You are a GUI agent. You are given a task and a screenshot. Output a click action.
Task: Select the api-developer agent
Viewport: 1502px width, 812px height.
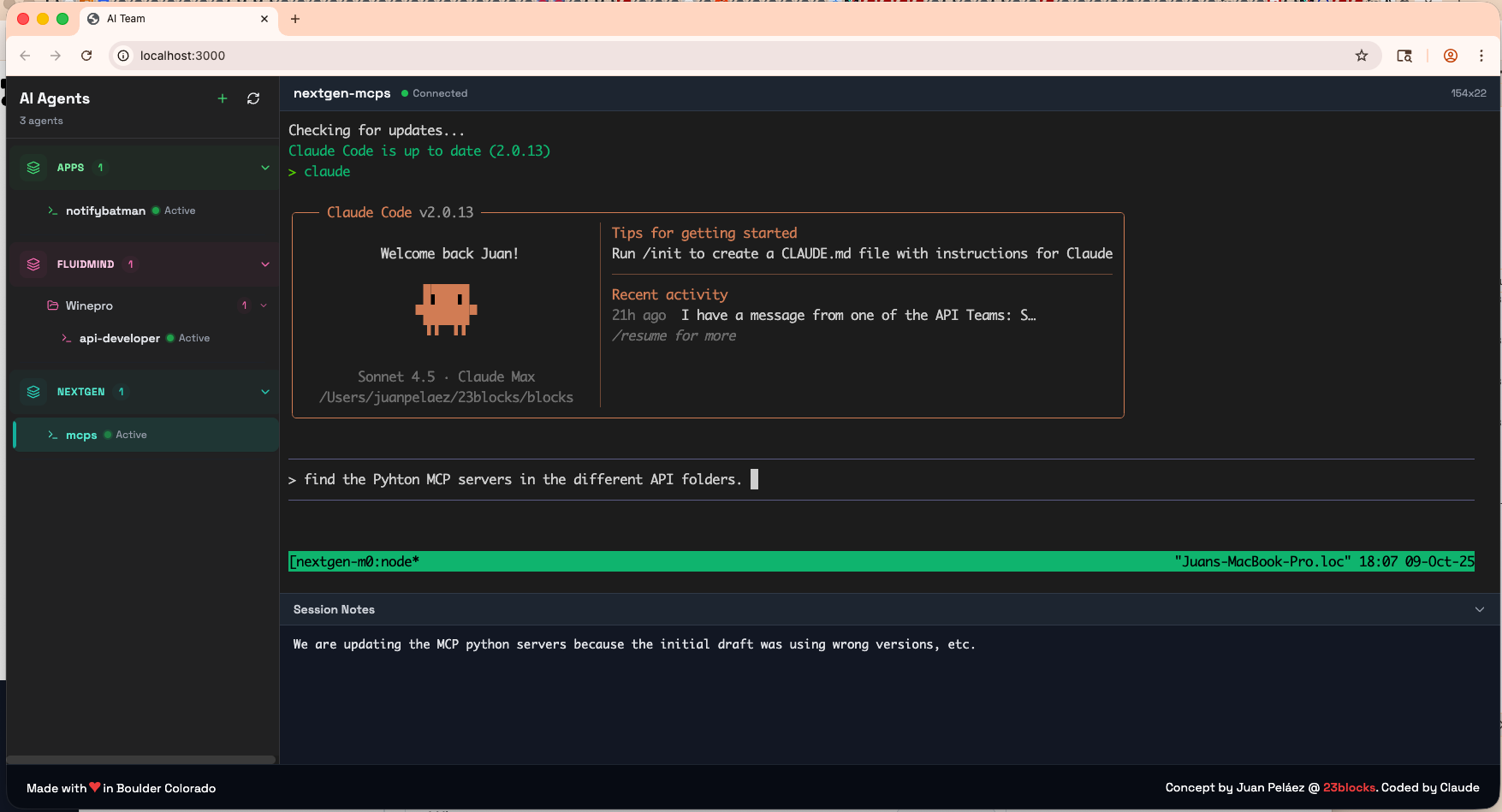[120, 338]
